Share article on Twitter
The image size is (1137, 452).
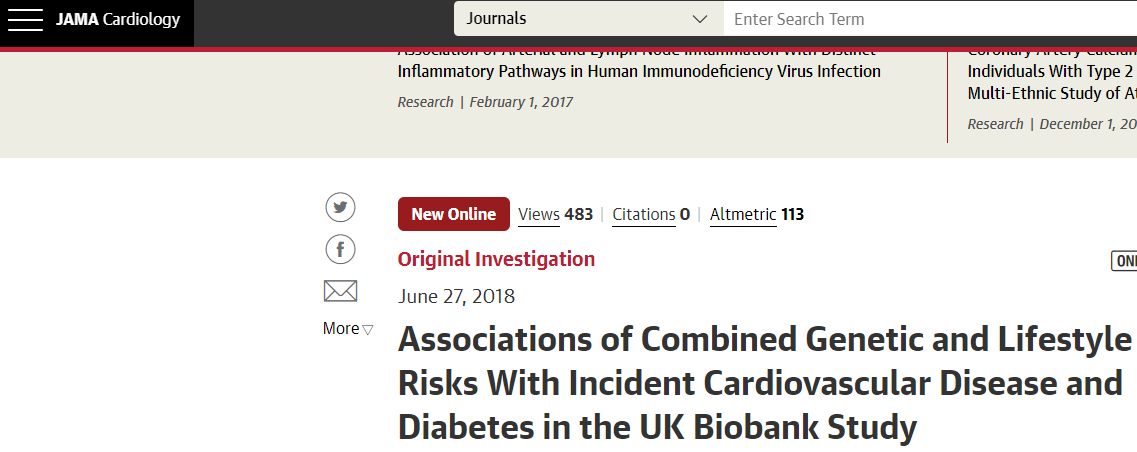341,208
